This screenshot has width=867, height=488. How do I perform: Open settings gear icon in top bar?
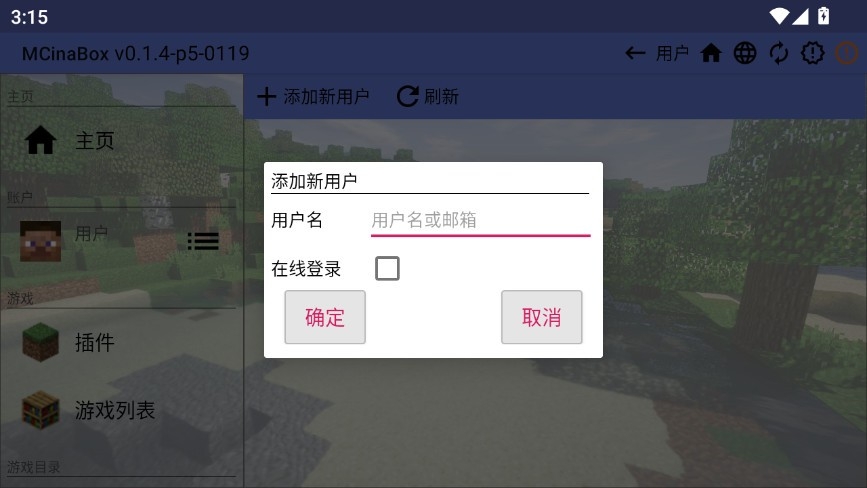click(x=812, y=54)
